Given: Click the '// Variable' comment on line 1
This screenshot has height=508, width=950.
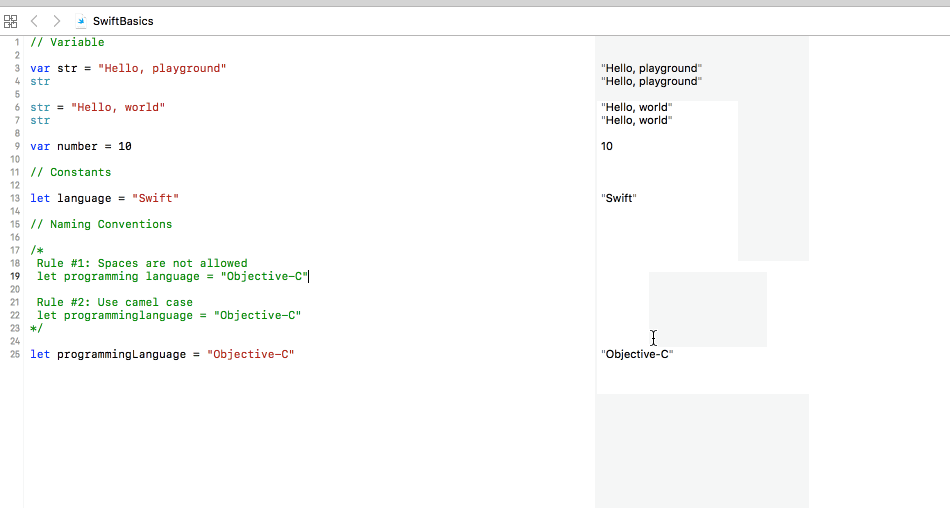Looking at the screenshot, I should click(67, 42).
